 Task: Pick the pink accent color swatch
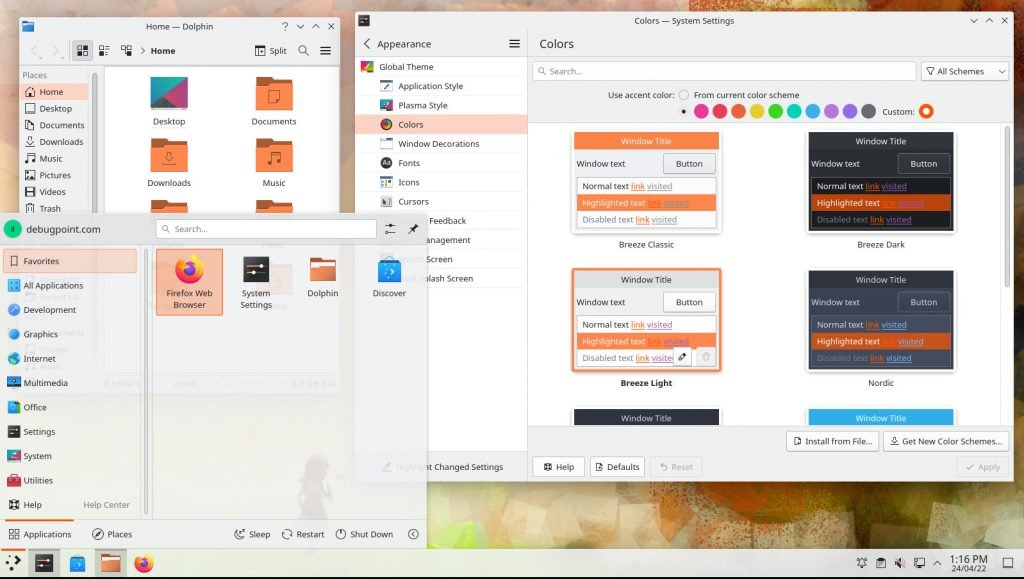[701, 112]
